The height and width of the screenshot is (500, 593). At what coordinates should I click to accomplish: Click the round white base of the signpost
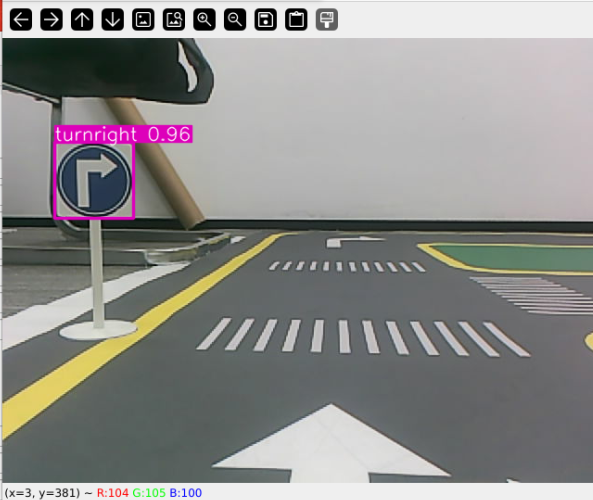tap(98, 330)
